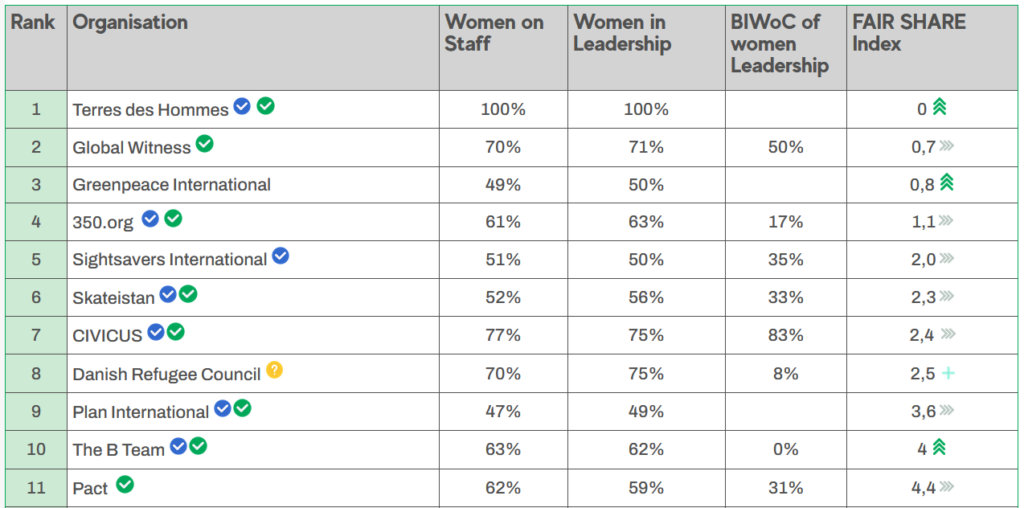Click the teal plus icon beside 2,5 index

948,373
